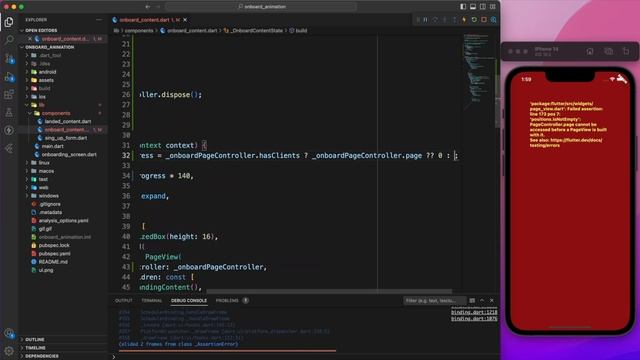
Task: Expand the windows folder
Action: point(49,196)
